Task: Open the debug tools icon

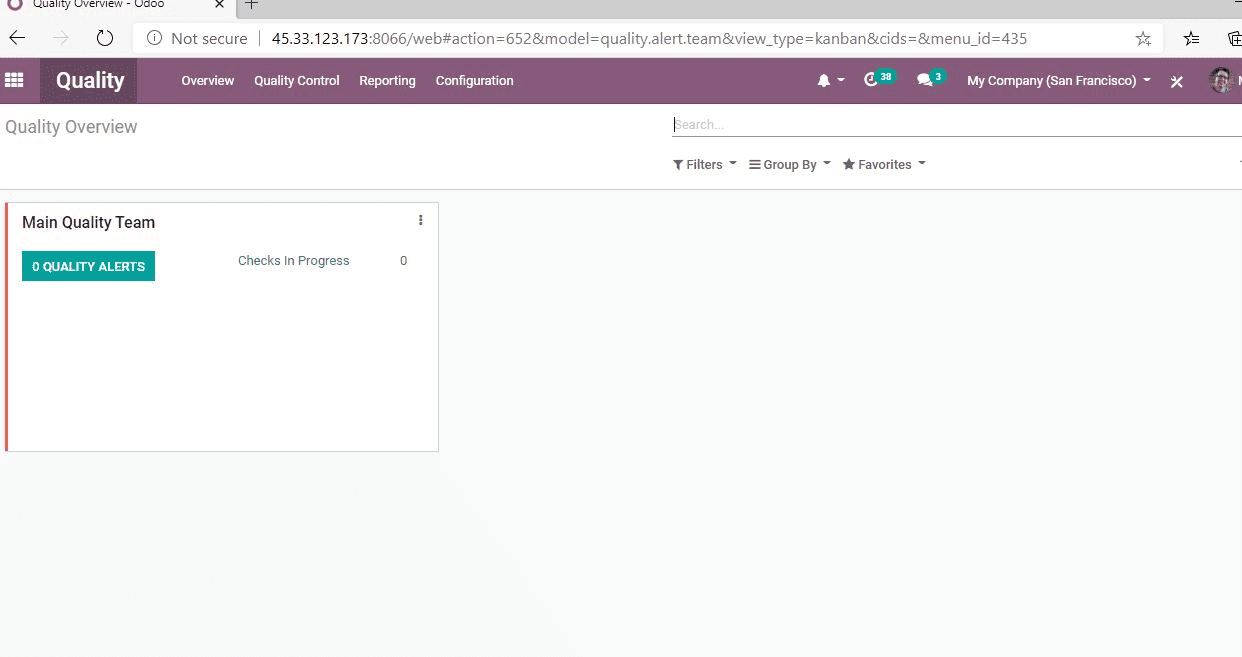Action: click(1177, 81)
